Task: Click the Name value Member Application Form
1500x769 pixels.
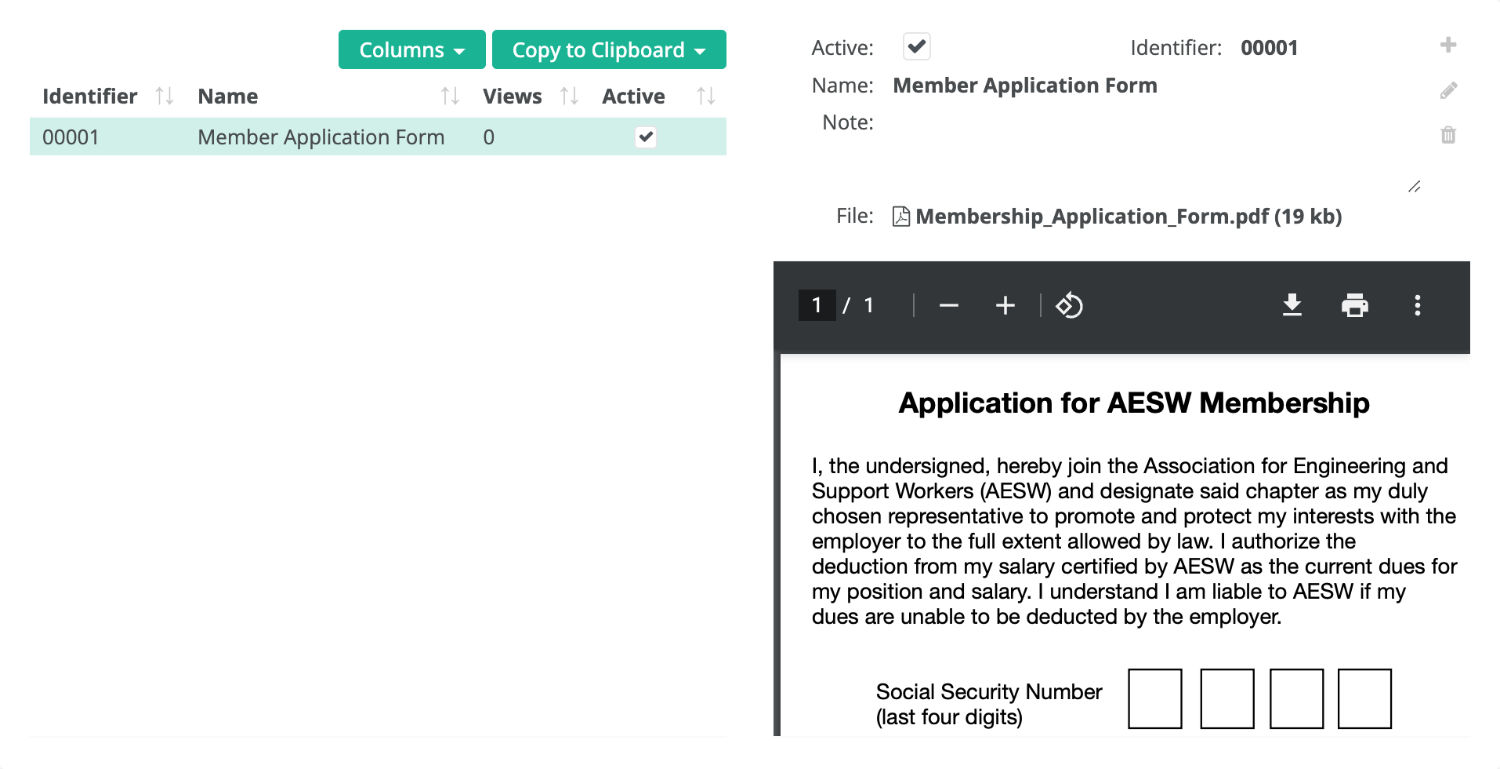Action: pos(1025,85)
